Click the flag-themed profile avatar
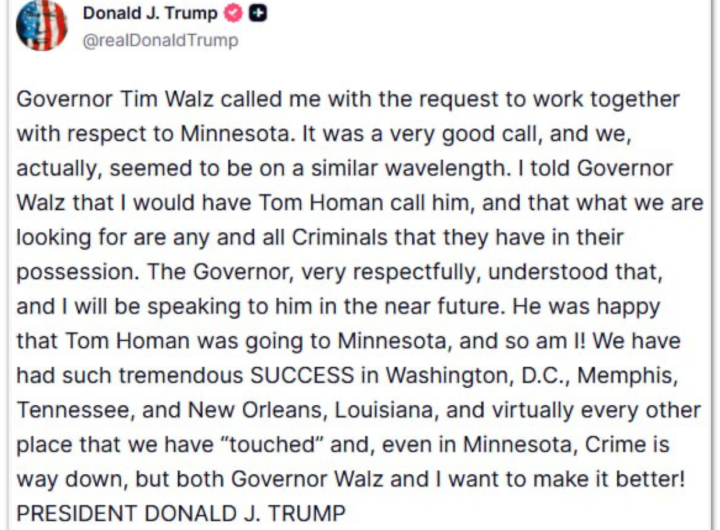This screenshot has width=720, height=530. point(41,26)
